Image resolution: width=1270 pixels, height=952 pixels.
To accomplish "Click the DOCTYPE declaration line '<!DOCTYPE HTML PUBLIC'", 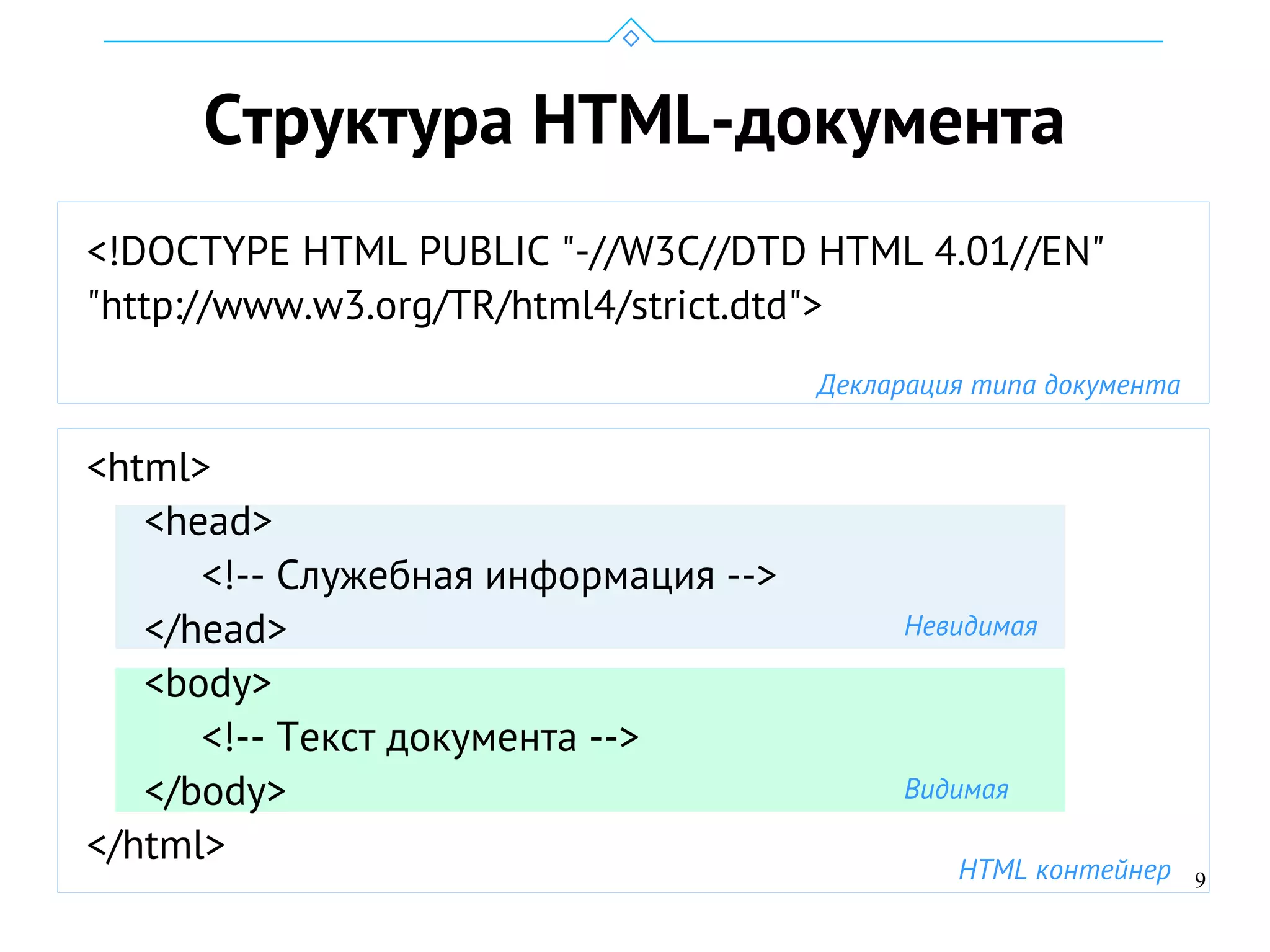I will tap(595, 251).
